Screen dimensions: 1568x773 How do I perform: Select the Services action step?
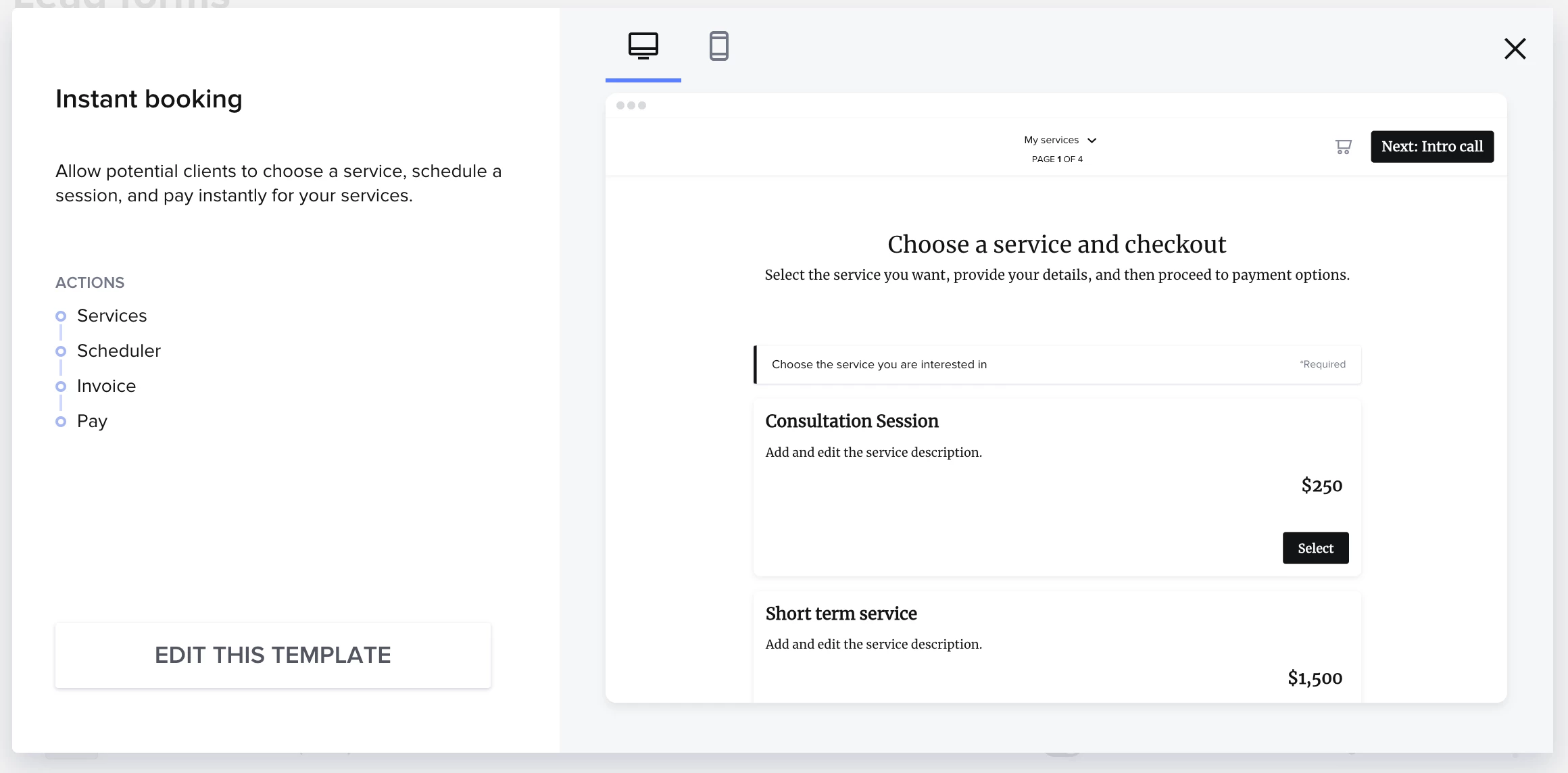tap(112, 316)
